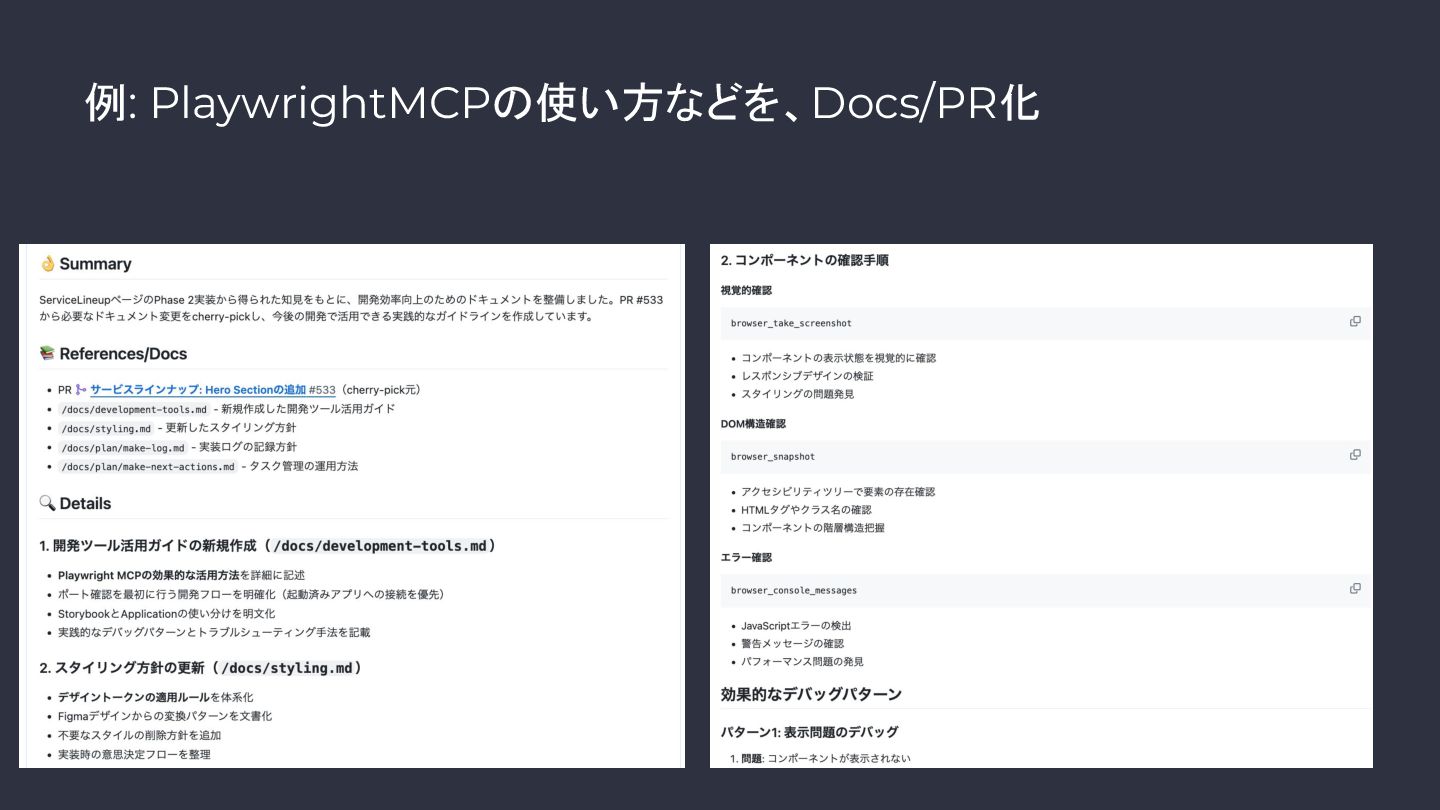This screenshot has height=810, width=1440.
Task: Click the bullet デザイントークンの適用ルールを体系化
Action: click(x=155, y=697)
